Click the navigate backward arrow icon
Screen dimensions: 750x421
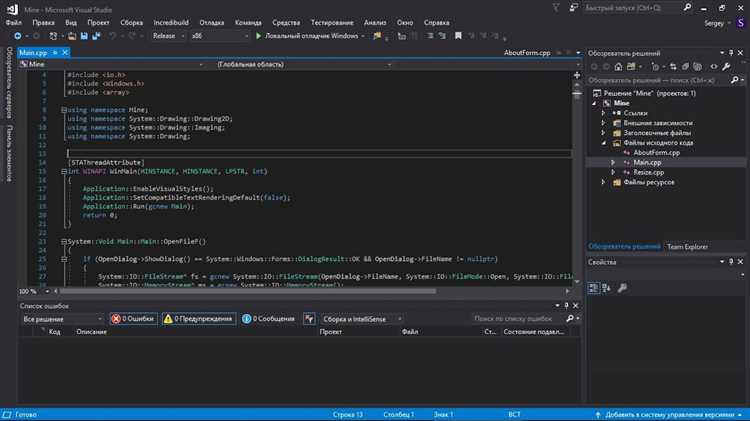tap(20, 35)
